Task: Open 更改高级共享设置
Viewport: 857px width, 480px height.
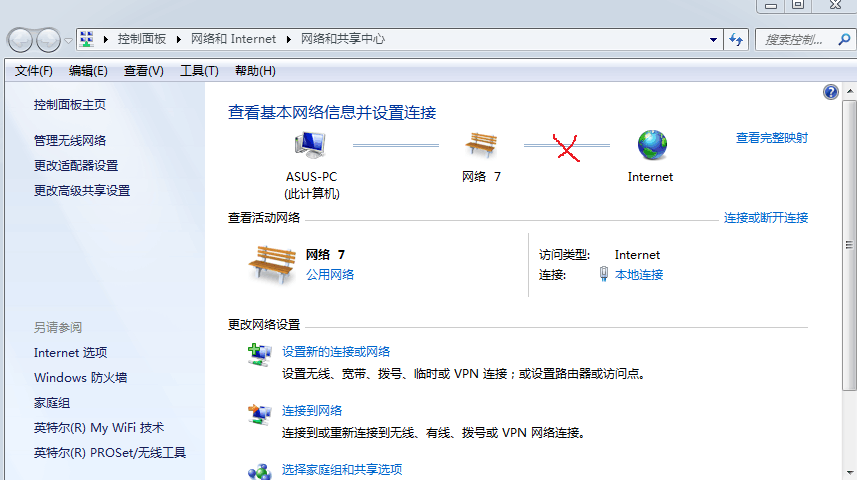Action: [82, 191]
